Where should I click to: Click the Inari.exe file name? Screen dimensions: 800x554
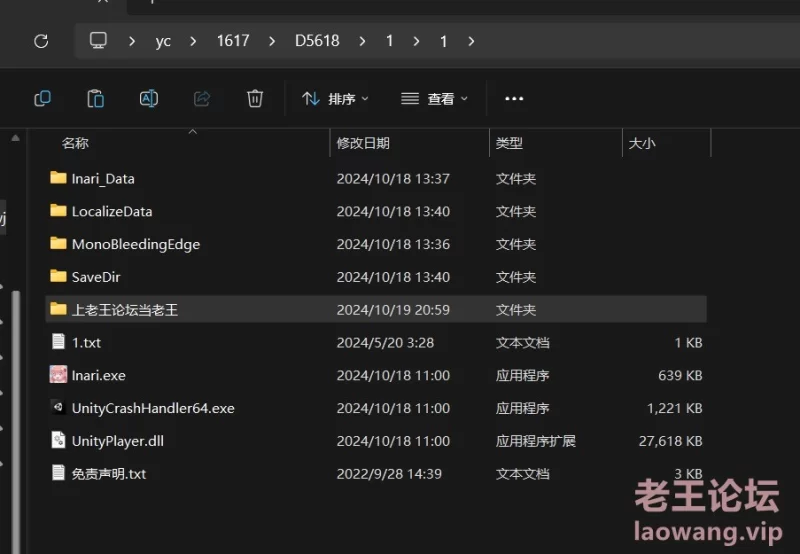98,375
